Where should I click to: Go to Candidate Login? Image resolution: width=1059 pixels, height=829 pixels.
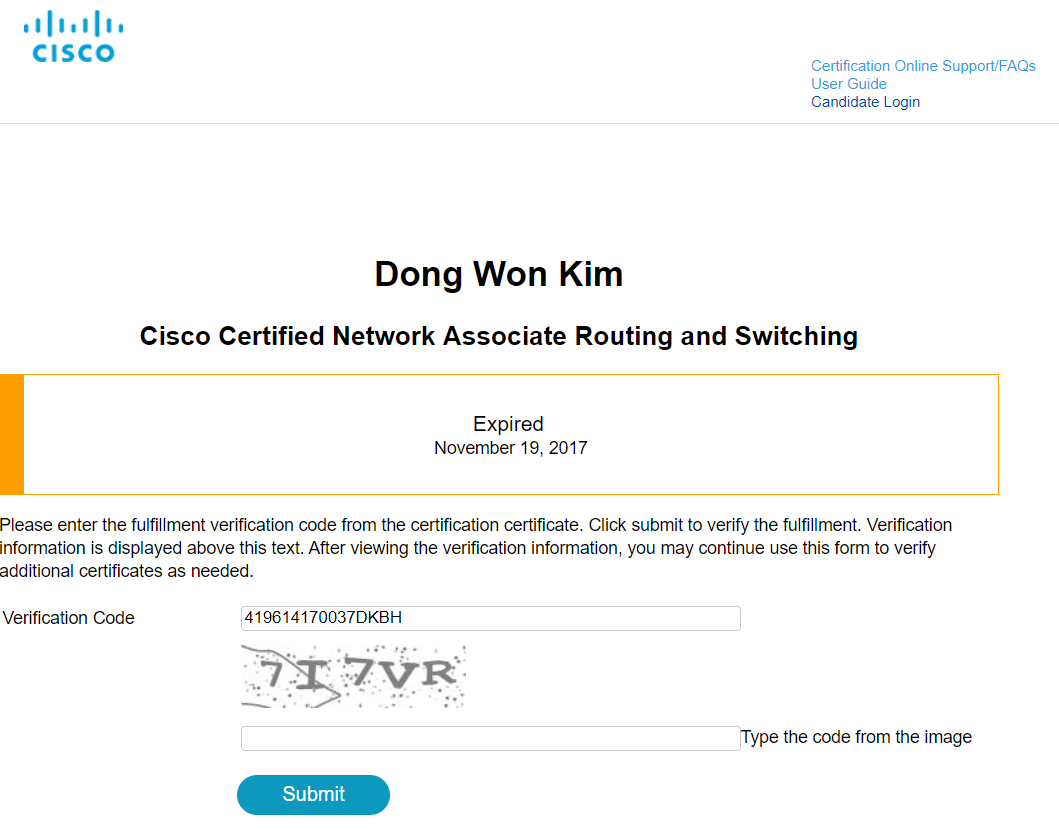(865, 102)
